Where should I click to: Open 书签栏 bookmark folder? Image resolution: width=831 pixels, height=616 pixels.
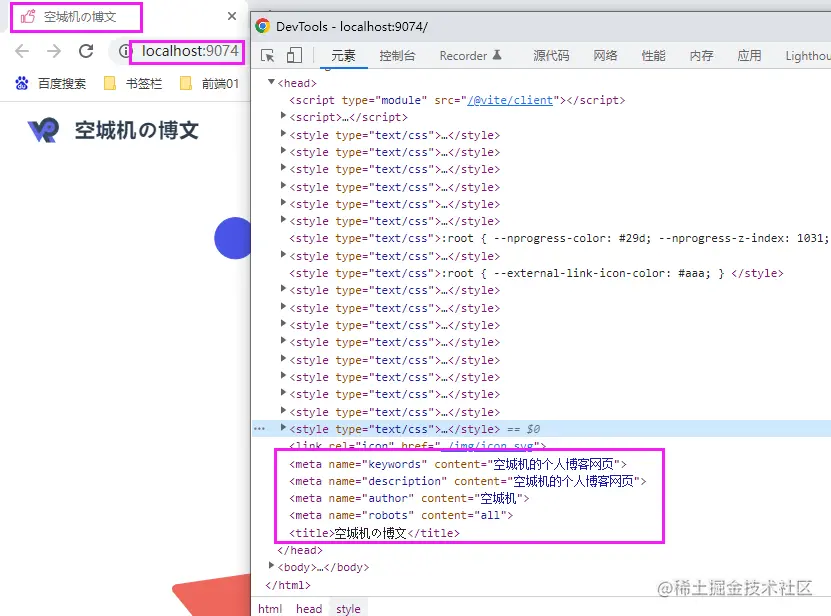(x=132, y=83)
